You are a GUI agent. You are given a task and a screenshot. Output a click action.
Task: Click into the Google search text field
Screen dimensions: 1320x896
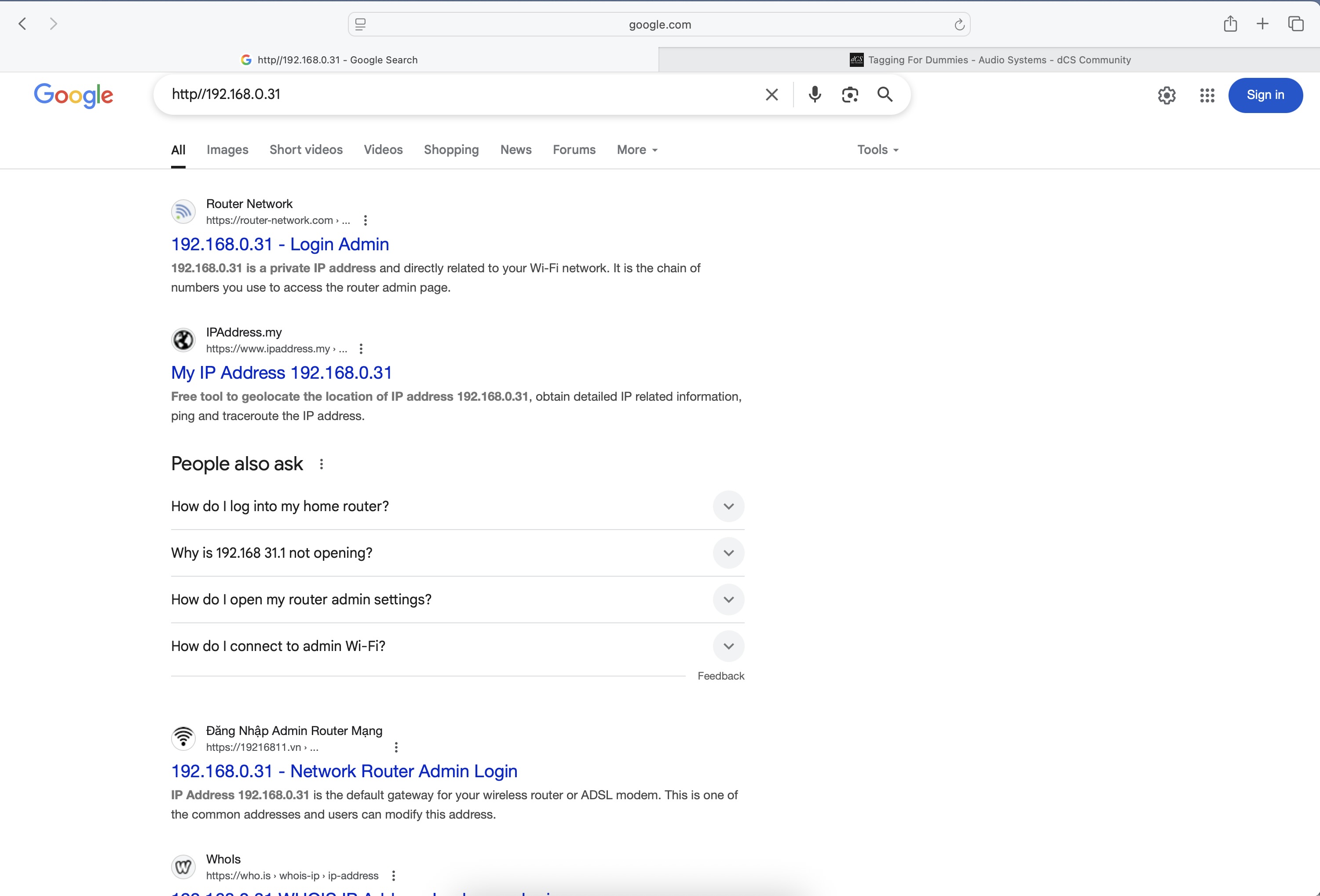[454, 94]
